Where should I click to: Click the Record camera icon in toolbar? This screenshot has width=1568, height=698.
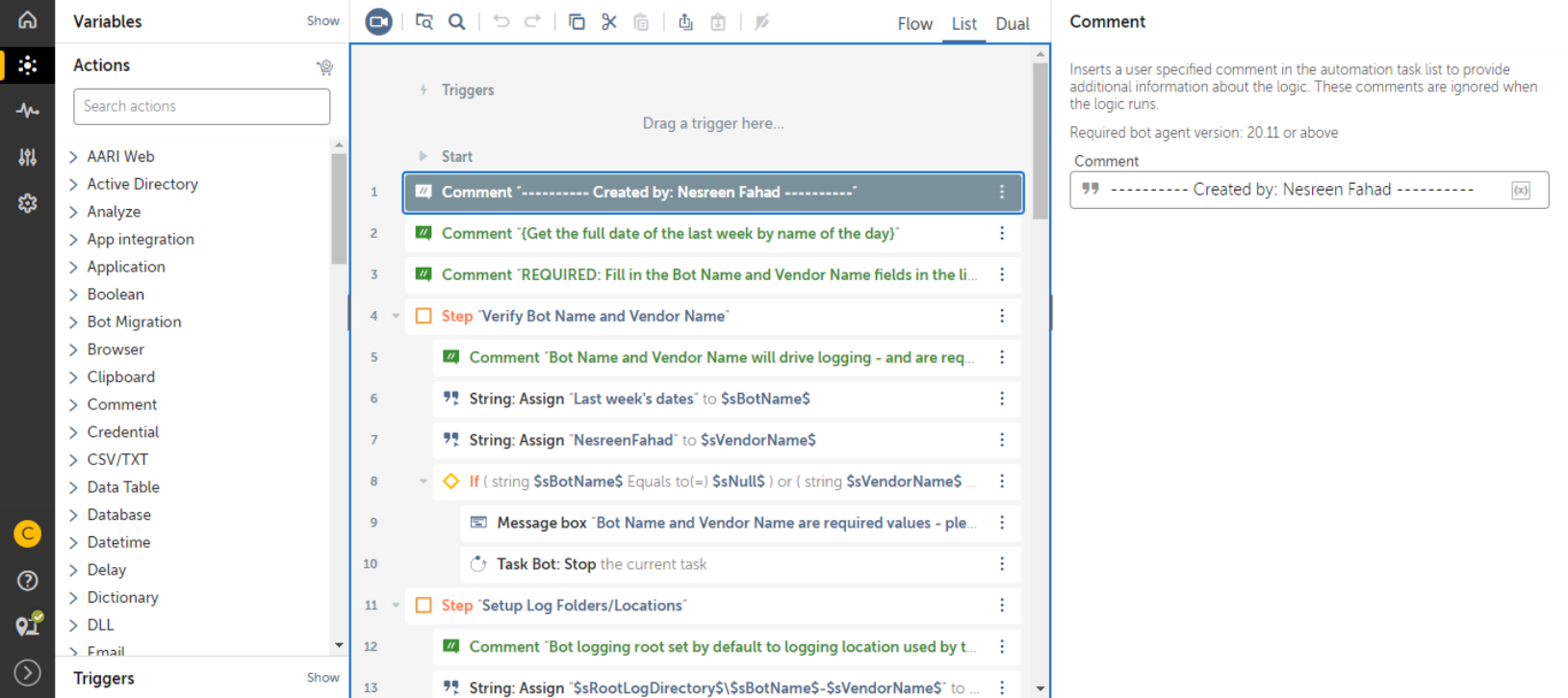point(378,21)
